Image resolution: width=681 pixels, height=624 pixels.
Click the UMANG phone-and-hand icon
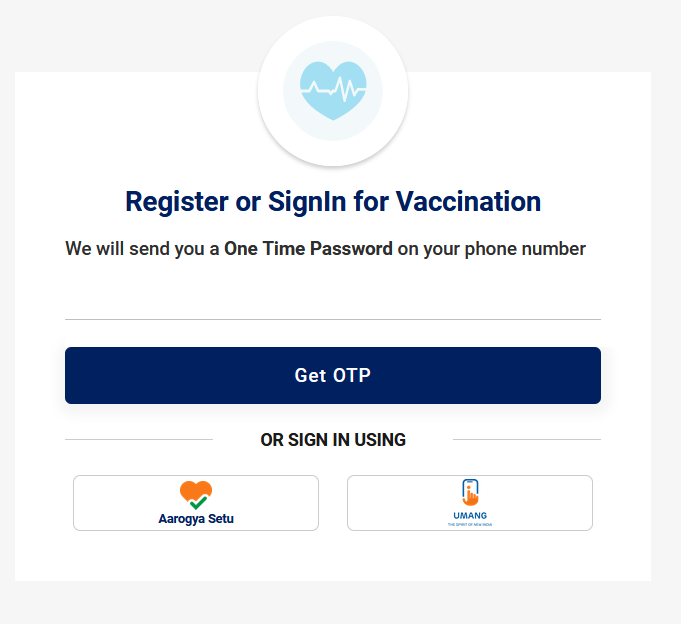[470, 492]
